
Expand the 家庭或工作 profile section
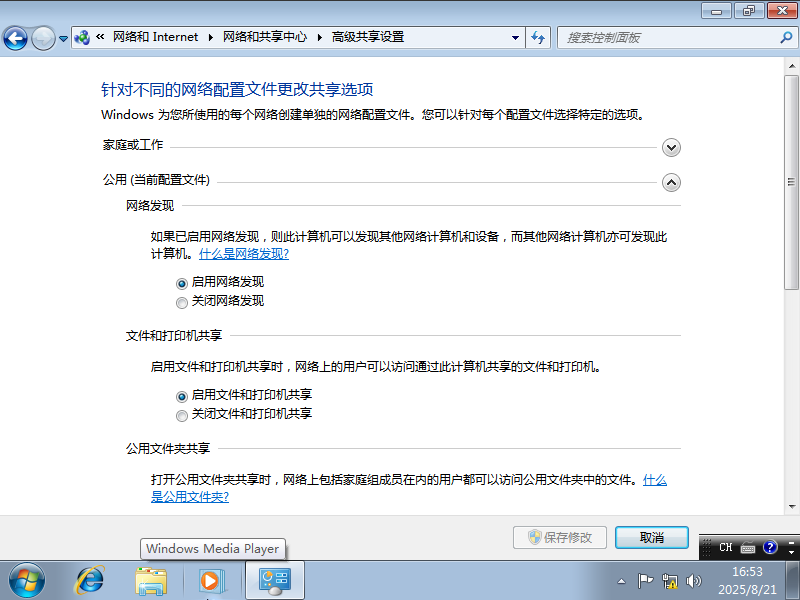click(x=671, y=147)
